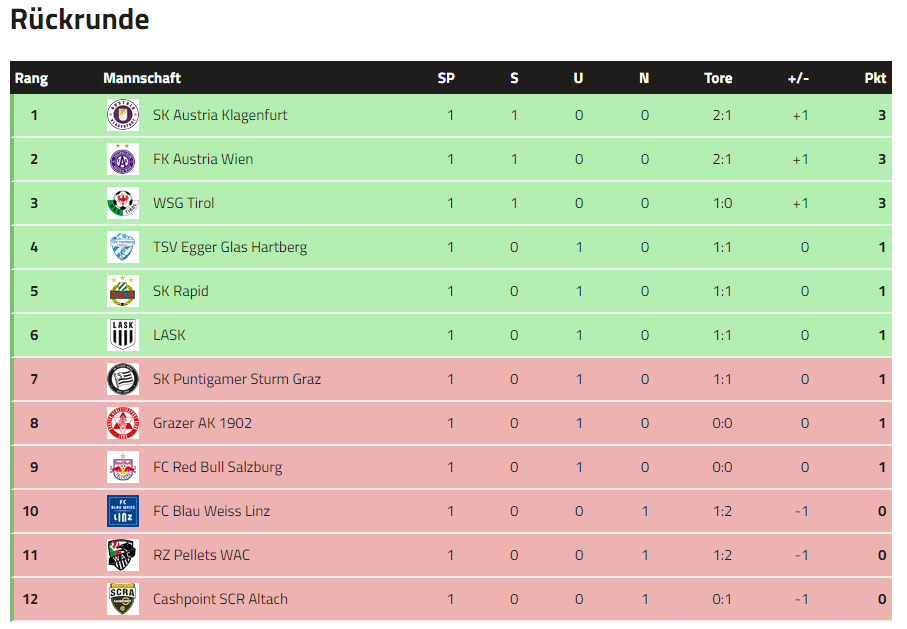907x629 pixels.
Task: Click the SK Rapid crest icon
Action: click(123, 290)
